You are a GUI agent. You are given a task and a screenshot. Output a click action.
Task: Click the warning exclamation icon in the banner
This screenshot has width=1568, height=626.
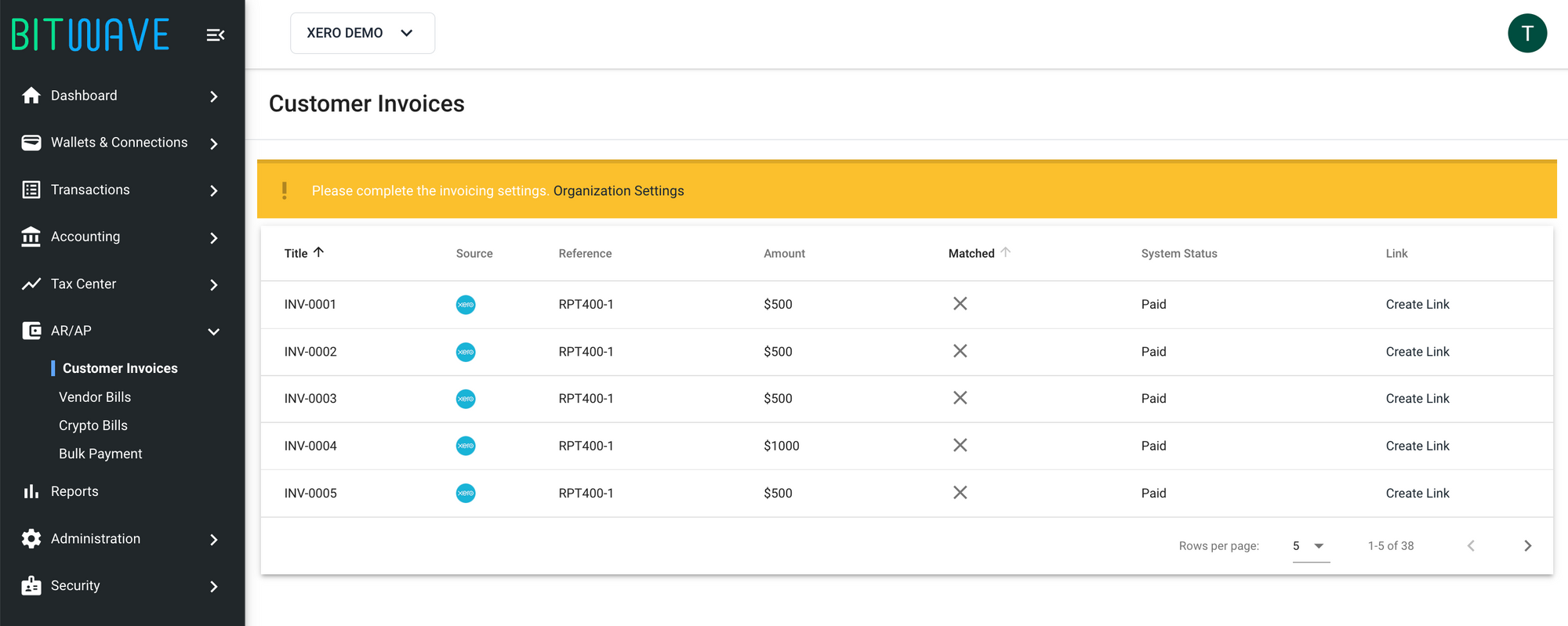click(x=285, y=190)
